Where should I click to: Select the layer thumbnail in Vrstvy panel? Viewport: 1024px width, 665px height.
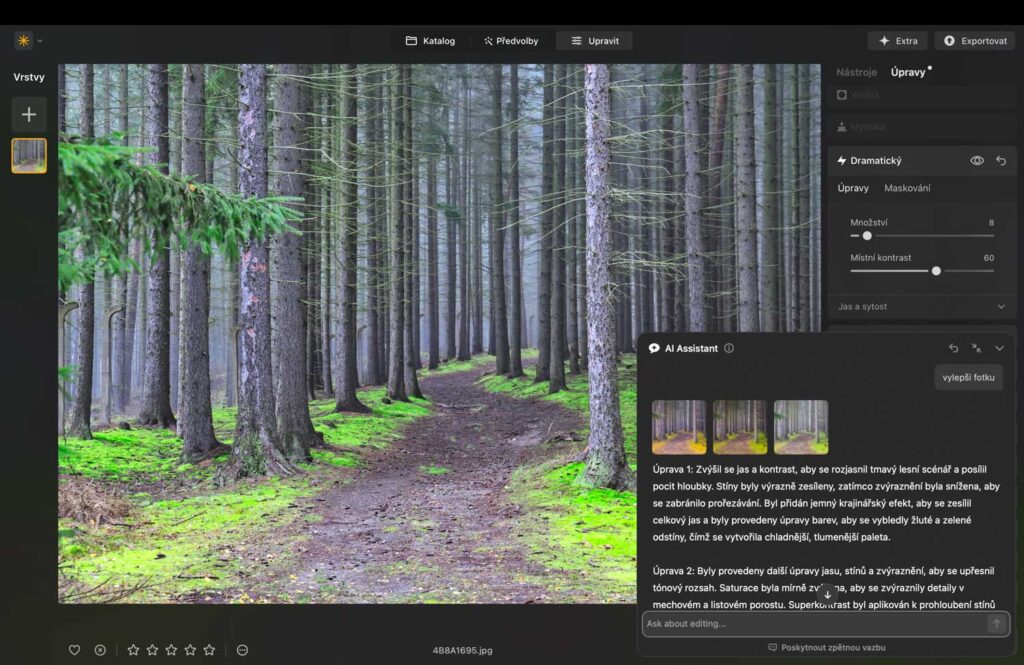pos(28,156)
